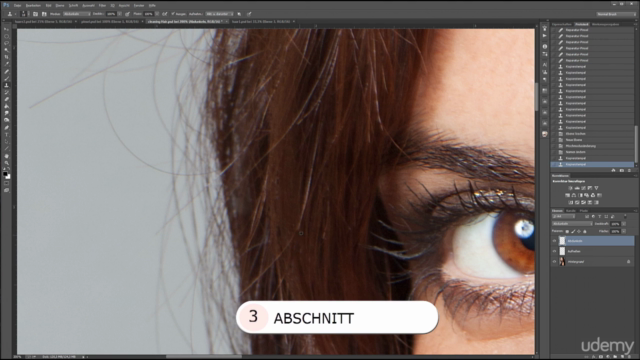Screen dimensions: 640x360
Task: Open the Datei menu
Action: point(17,6)
